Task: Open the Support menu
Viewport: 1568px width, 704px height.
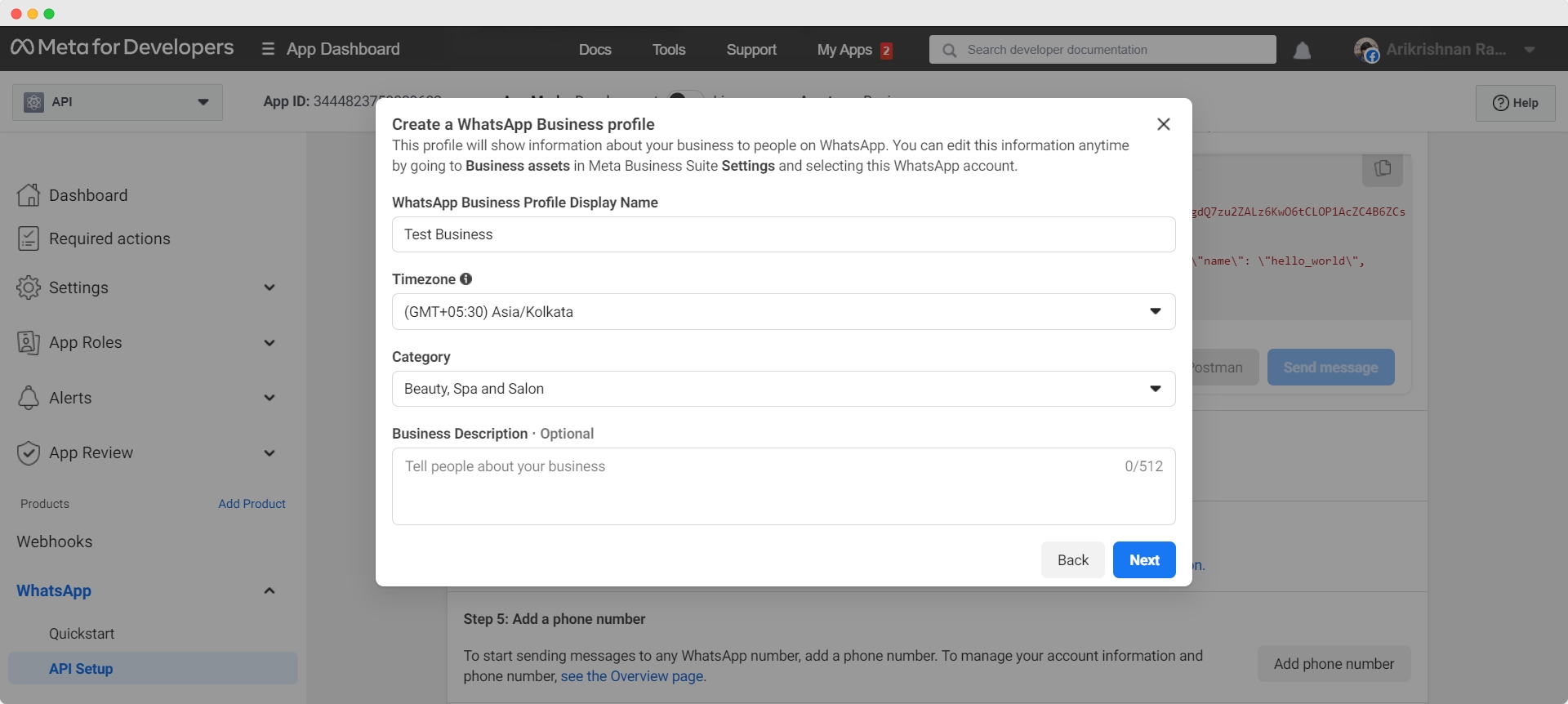Action: 751,50
